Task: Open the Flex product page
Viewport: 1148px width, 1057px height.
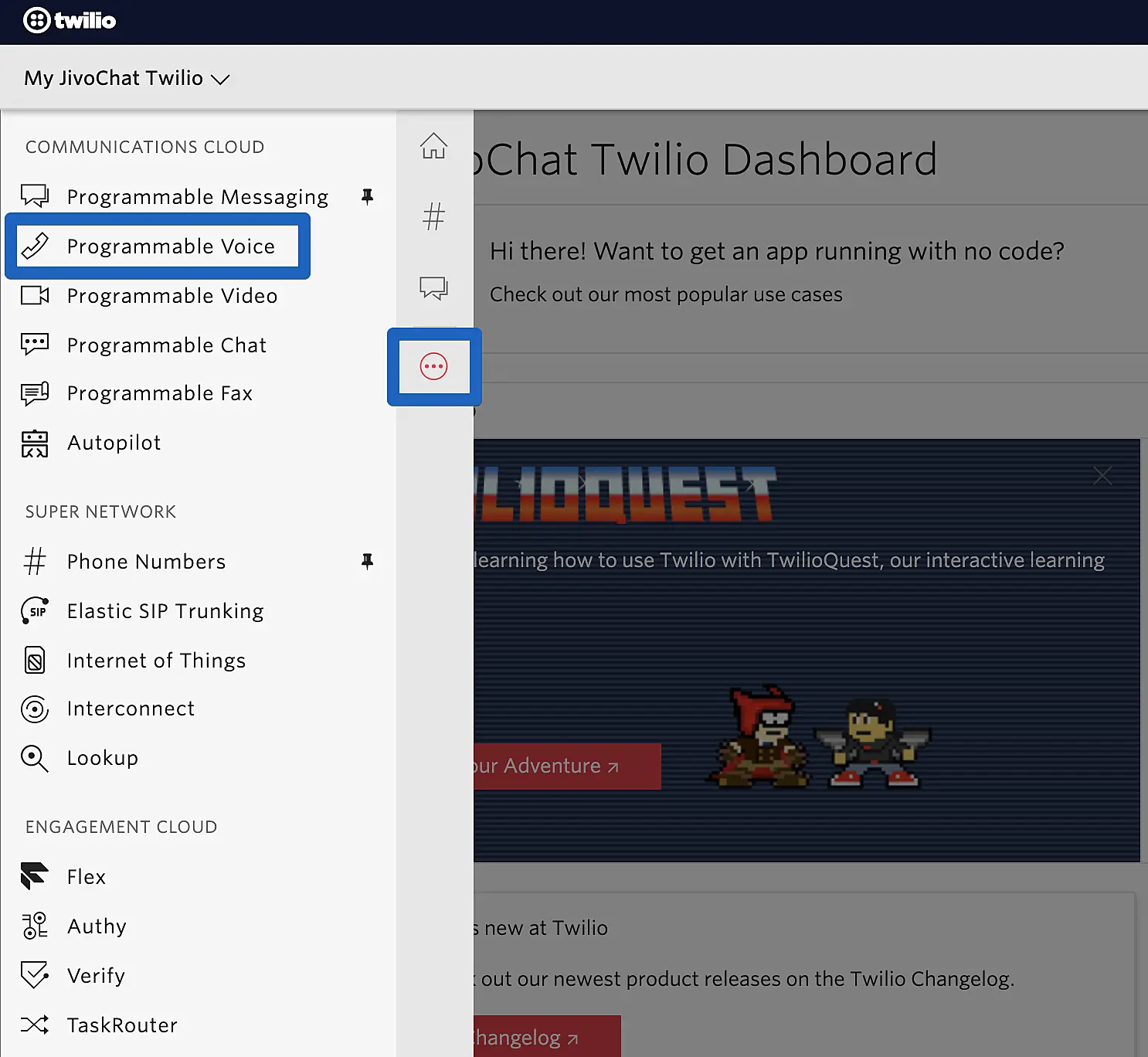Action: (x=86, y=877)
